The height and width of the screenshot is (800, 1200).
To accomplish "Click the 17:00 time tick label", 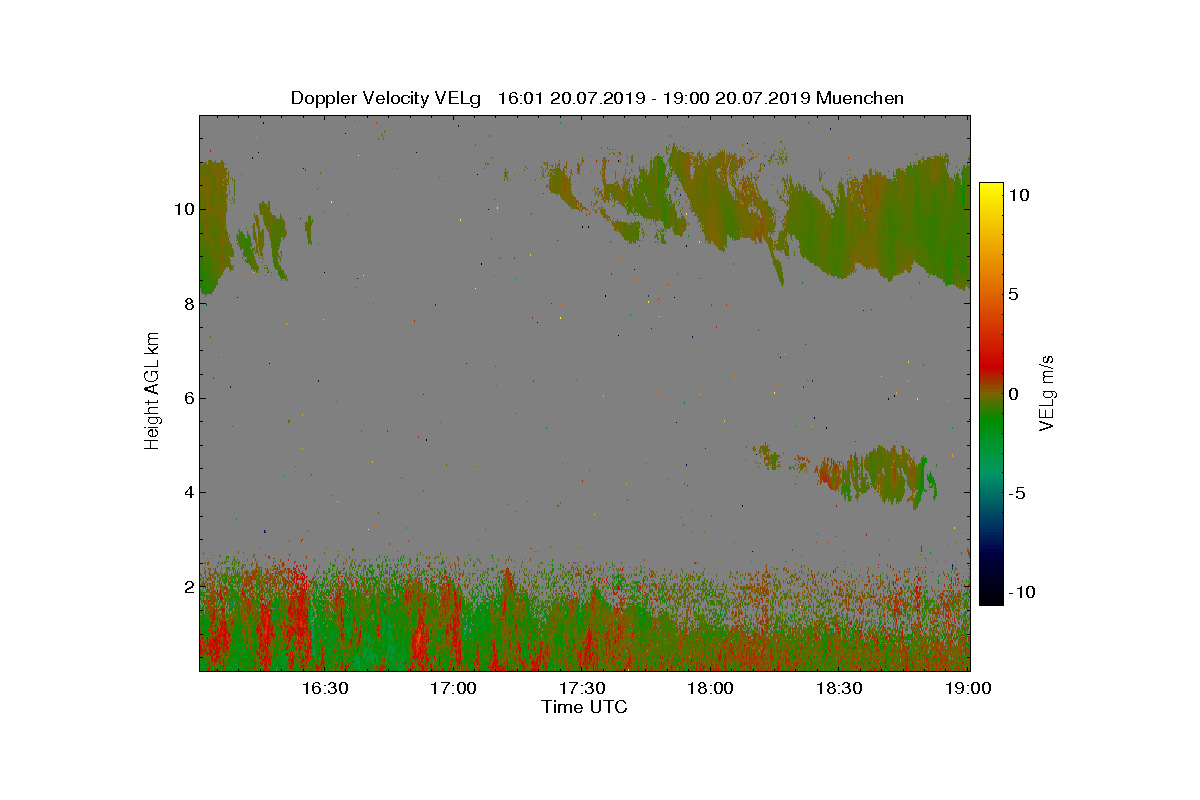I will [x=454, y=688].
